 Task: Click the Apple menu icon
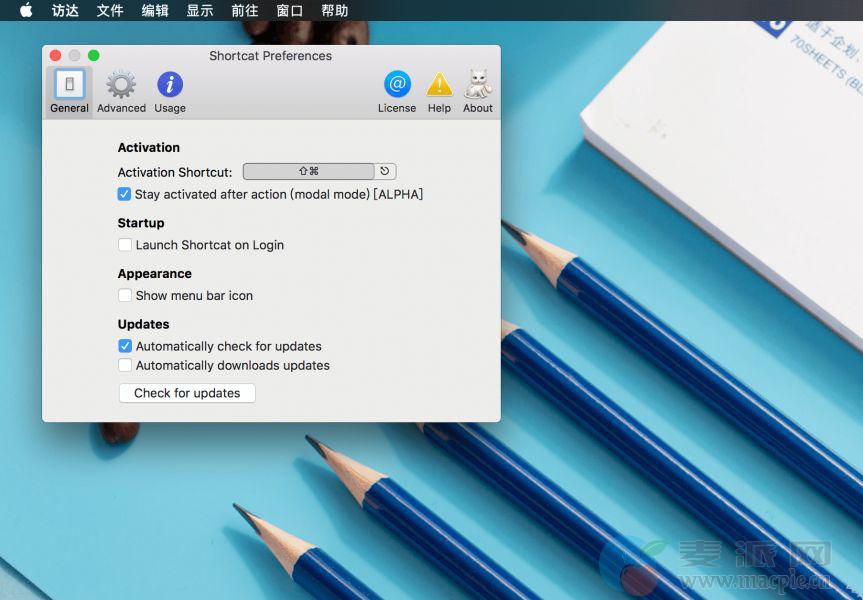coord(26,11)
